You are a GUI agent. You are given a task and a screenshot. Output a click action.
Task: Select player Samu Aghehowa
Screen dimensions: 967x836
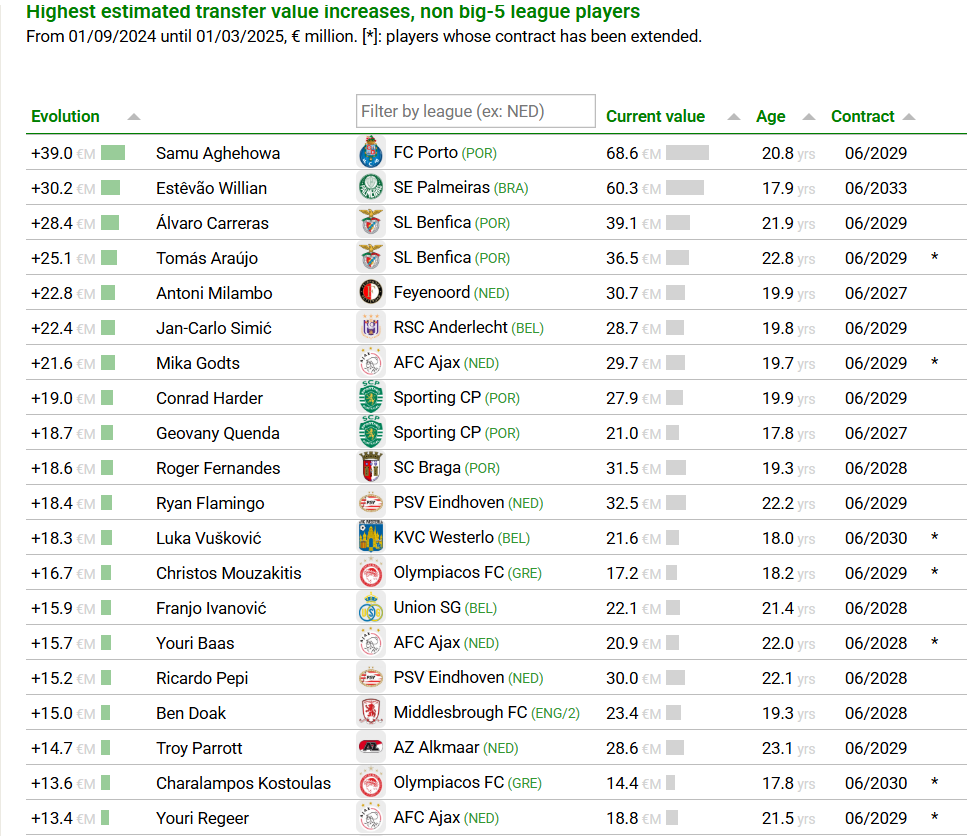click(218, 153)
